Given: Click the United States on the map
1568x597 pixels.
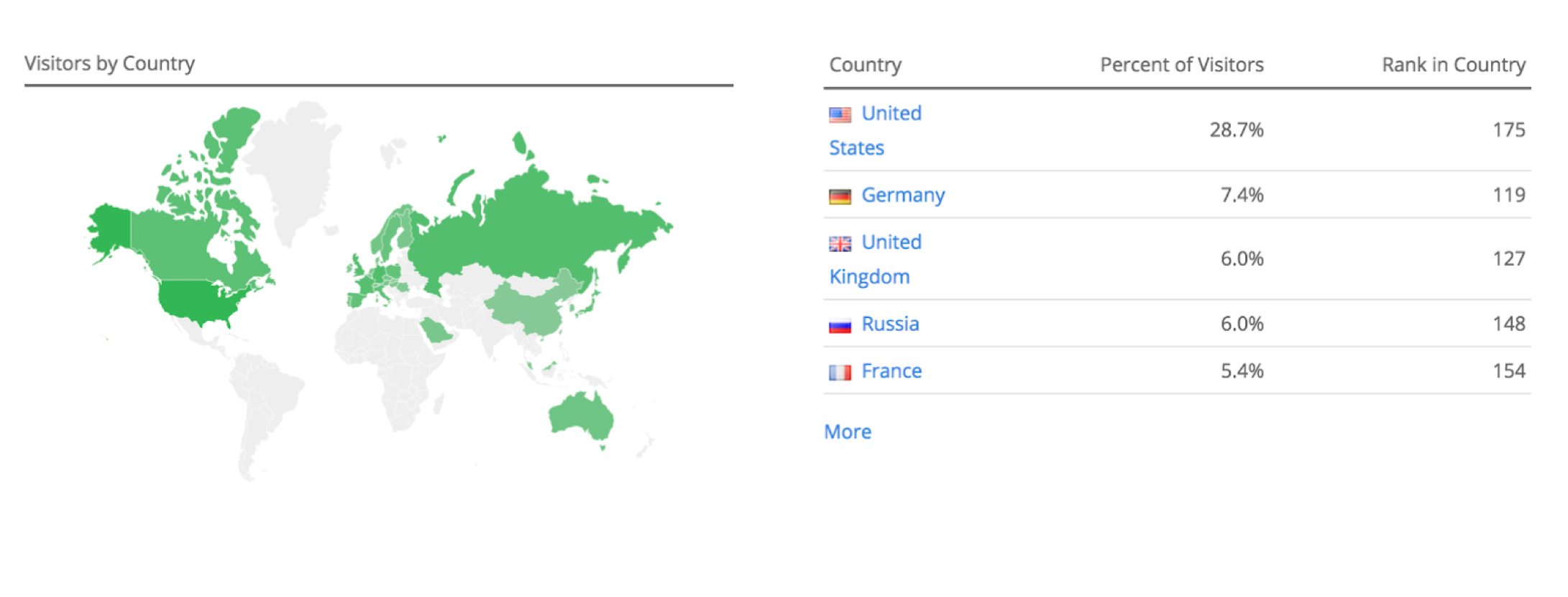Looking at the screenshot, I should 196,299.
